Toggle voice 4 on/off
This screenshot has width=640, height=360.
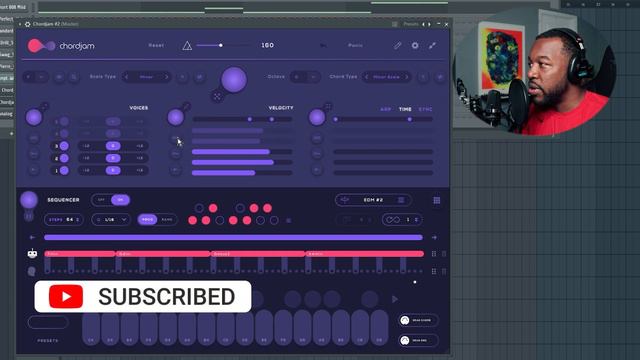tap(64, 133)
